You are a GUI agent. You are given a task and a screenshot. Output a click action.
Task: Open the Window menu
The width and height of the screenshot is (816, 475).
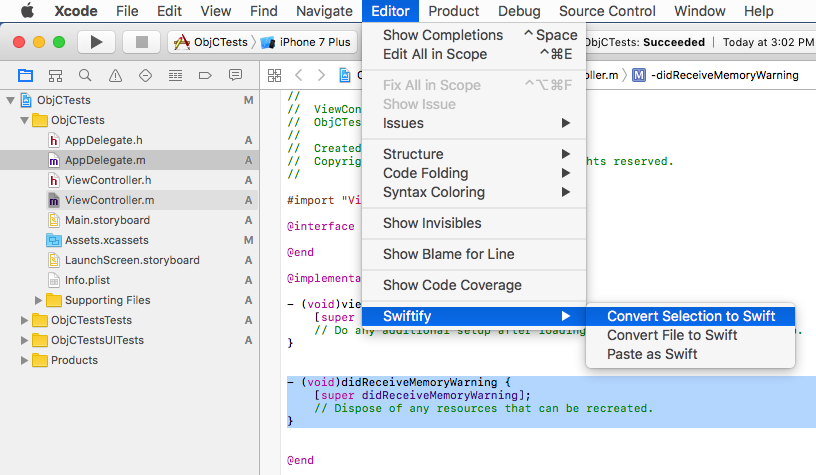pos(699,11)
